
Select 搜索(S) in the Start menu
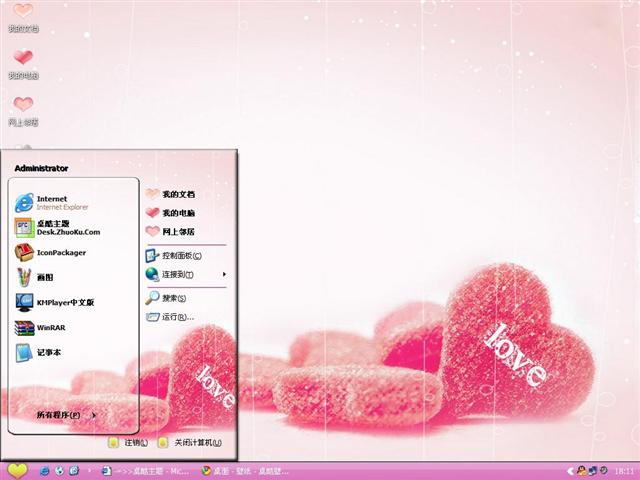(173, 298)
